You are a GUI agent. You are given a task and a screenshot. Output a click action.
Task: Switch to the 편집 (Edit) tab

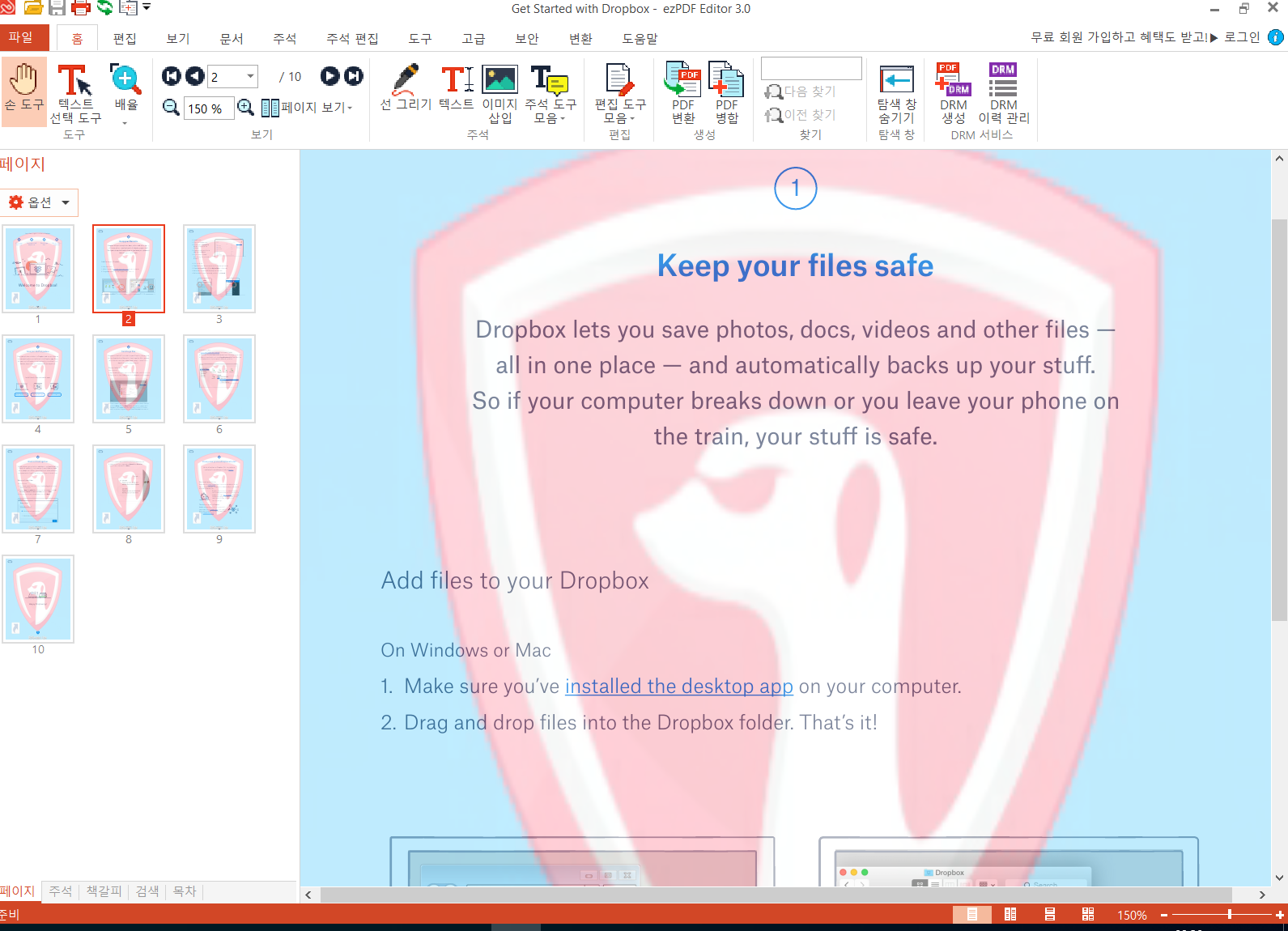point(125,38)
